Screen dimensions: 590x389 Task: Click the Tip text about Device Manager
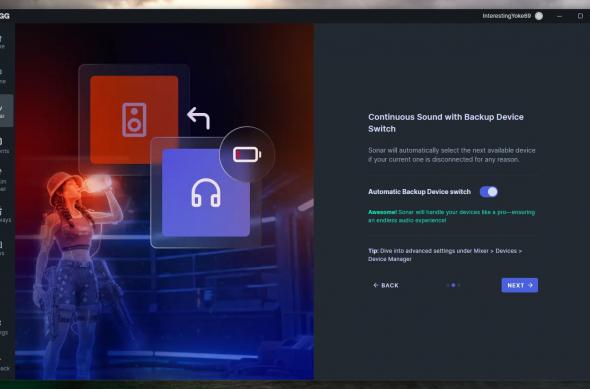click(x=445, y=255)
